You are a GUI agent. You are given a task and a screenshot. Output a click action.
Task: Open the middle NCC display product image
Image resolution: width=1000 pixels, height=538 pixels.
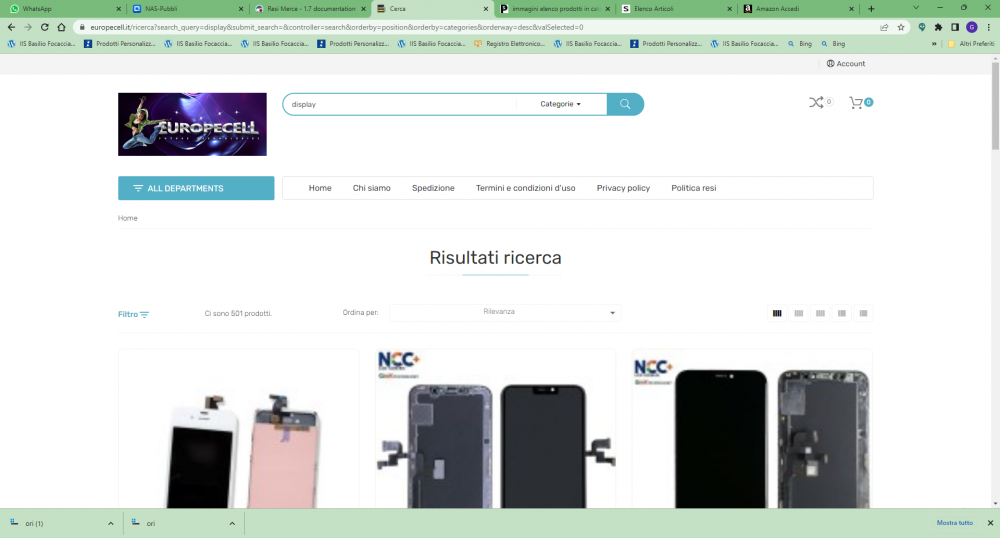coord(496,428)
